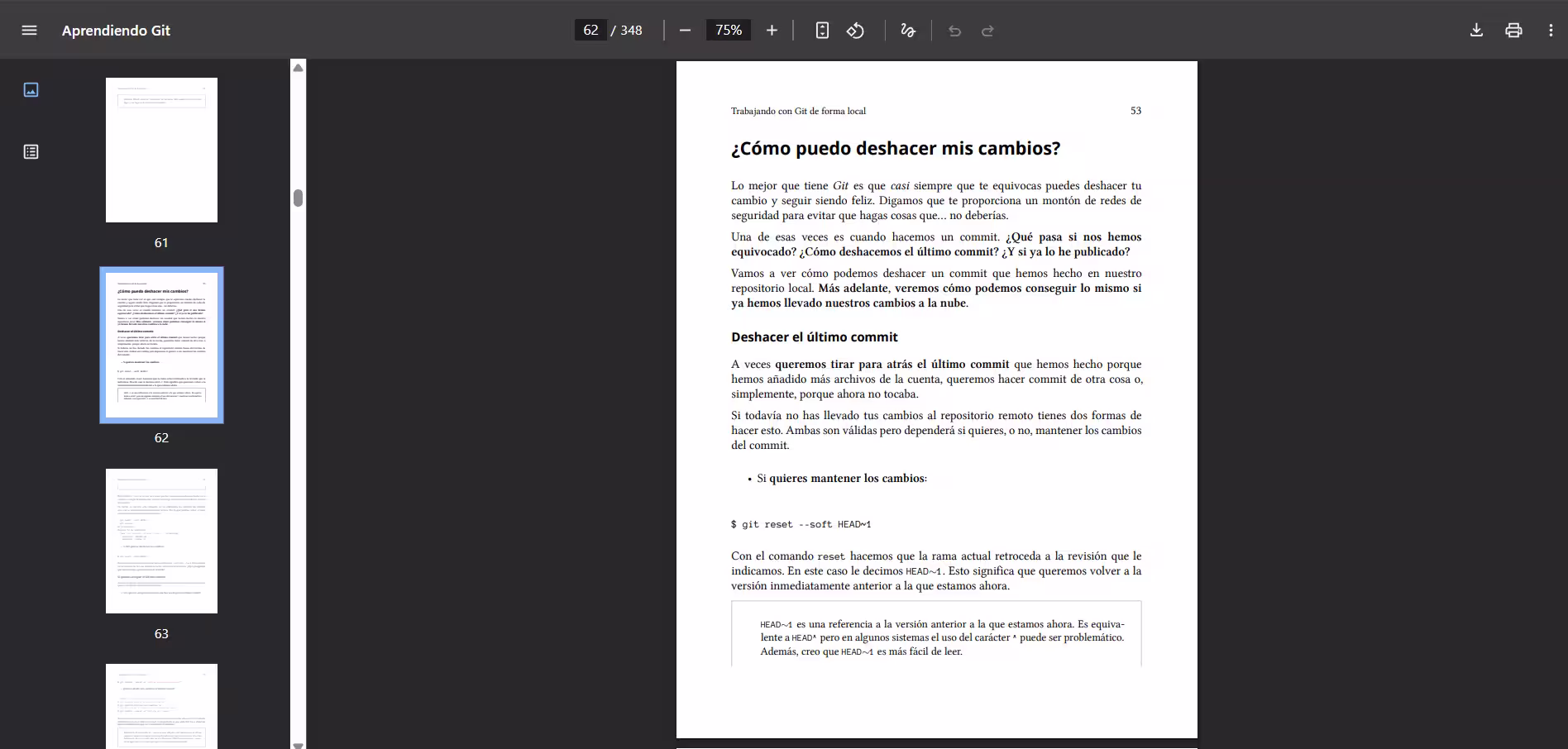Open page 64 from its thumbnail

(x=161, y=711)
